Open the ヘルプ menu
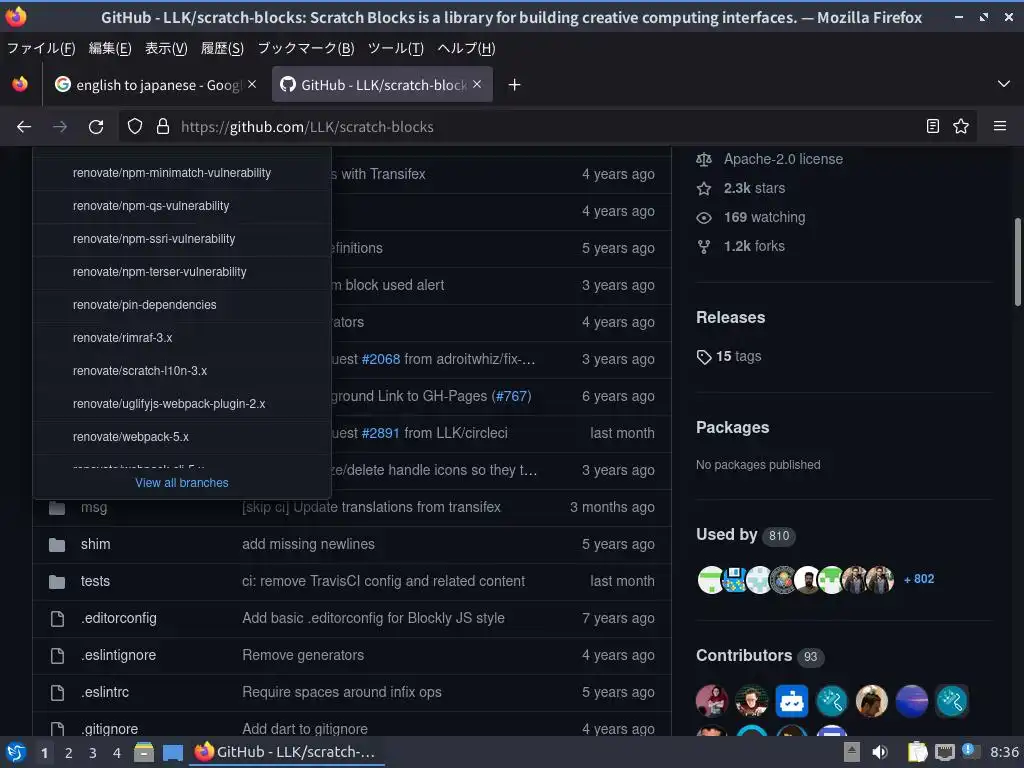Screen dimensions: 1024x768 pos(466,48)
